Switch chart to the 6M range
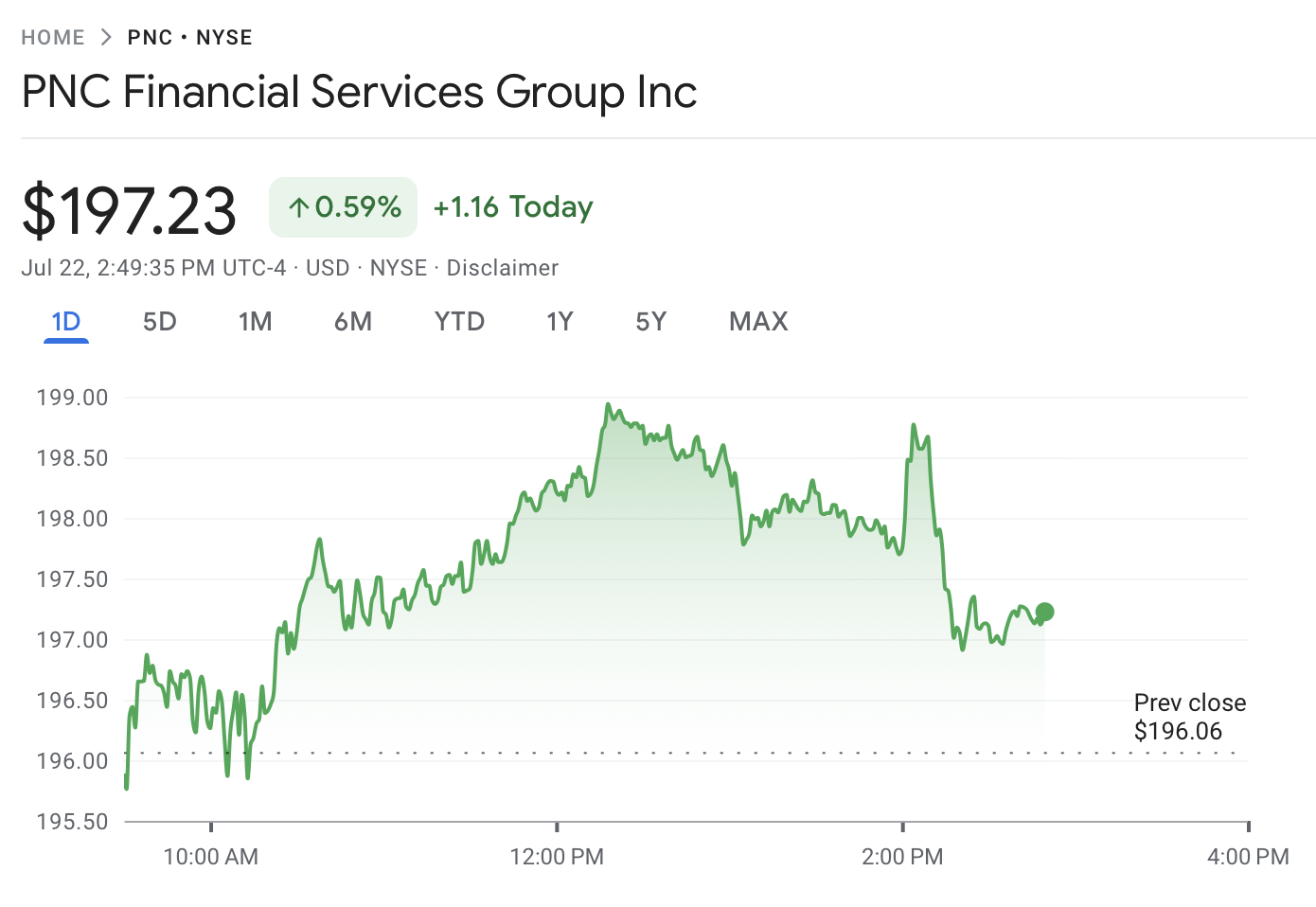This screenshot has height=907, width=1316. coord(352,322)
